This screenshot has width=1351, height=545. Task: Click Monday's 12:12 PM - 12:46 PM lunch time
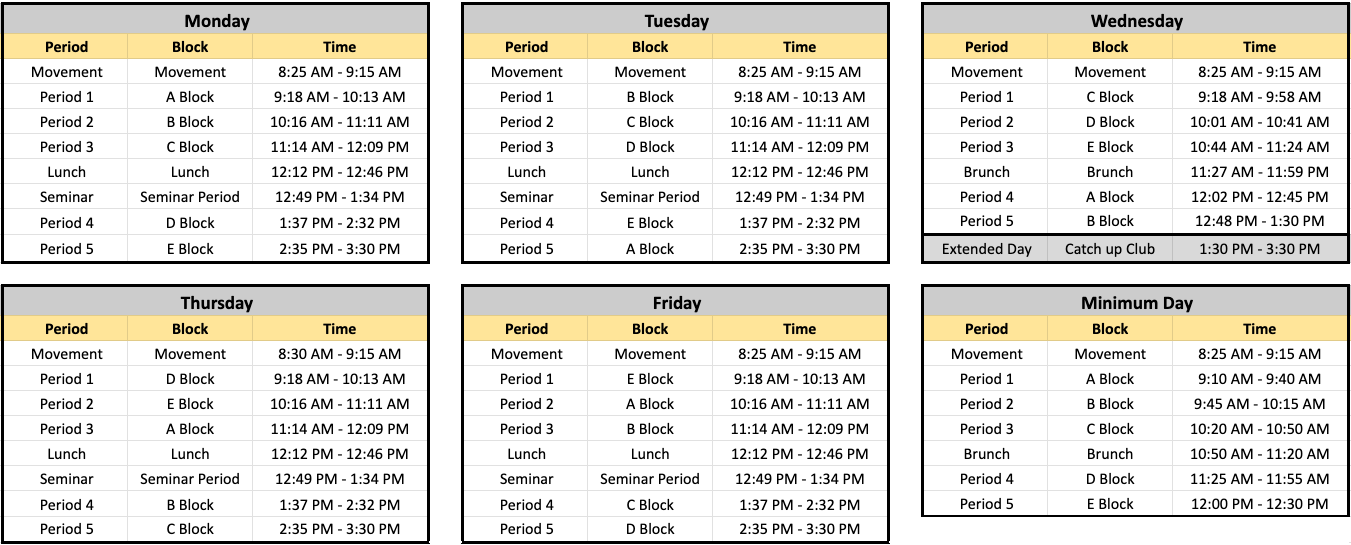click(340, 172)
